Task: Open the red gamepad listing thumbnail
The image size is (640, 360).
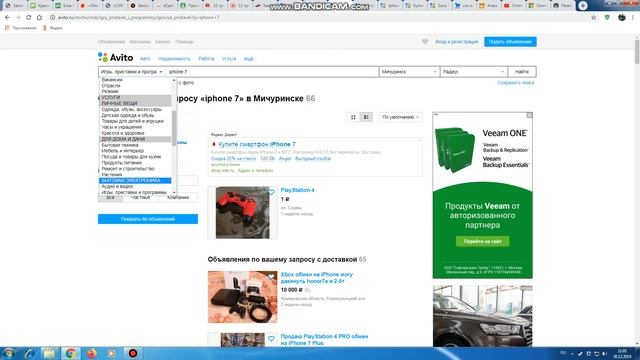Action: pos(242,213)
